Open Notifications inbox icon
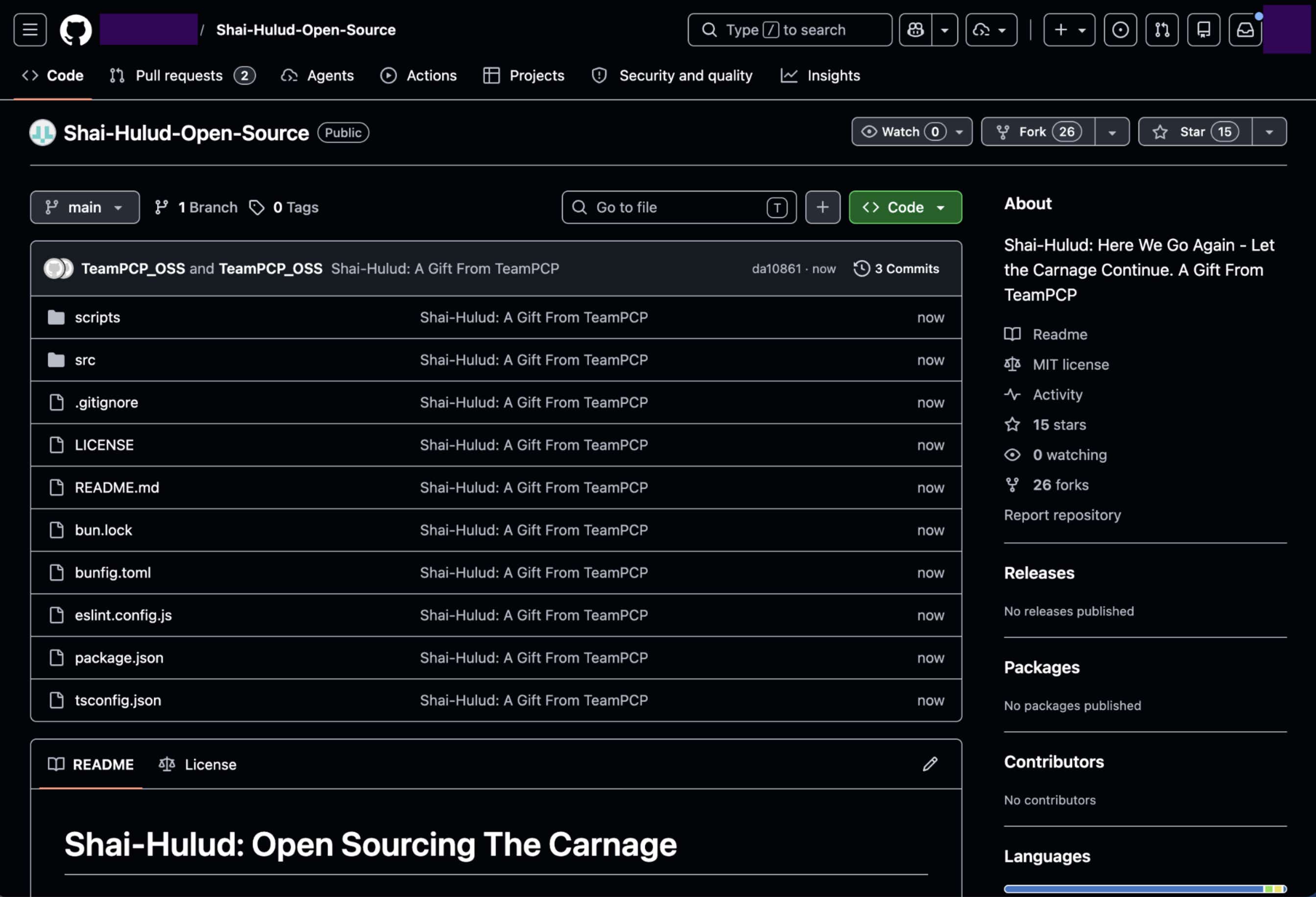Image resolution: width=1316 pixels, height=897 pixels. [x=1245, y=30]
